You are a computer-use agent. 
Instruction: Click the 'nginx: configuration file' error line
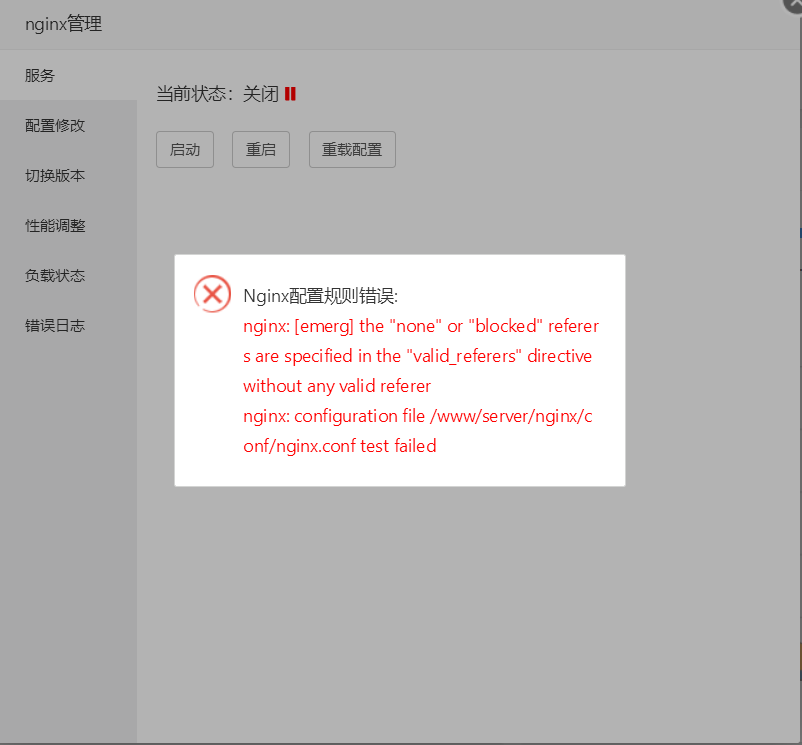418,416
